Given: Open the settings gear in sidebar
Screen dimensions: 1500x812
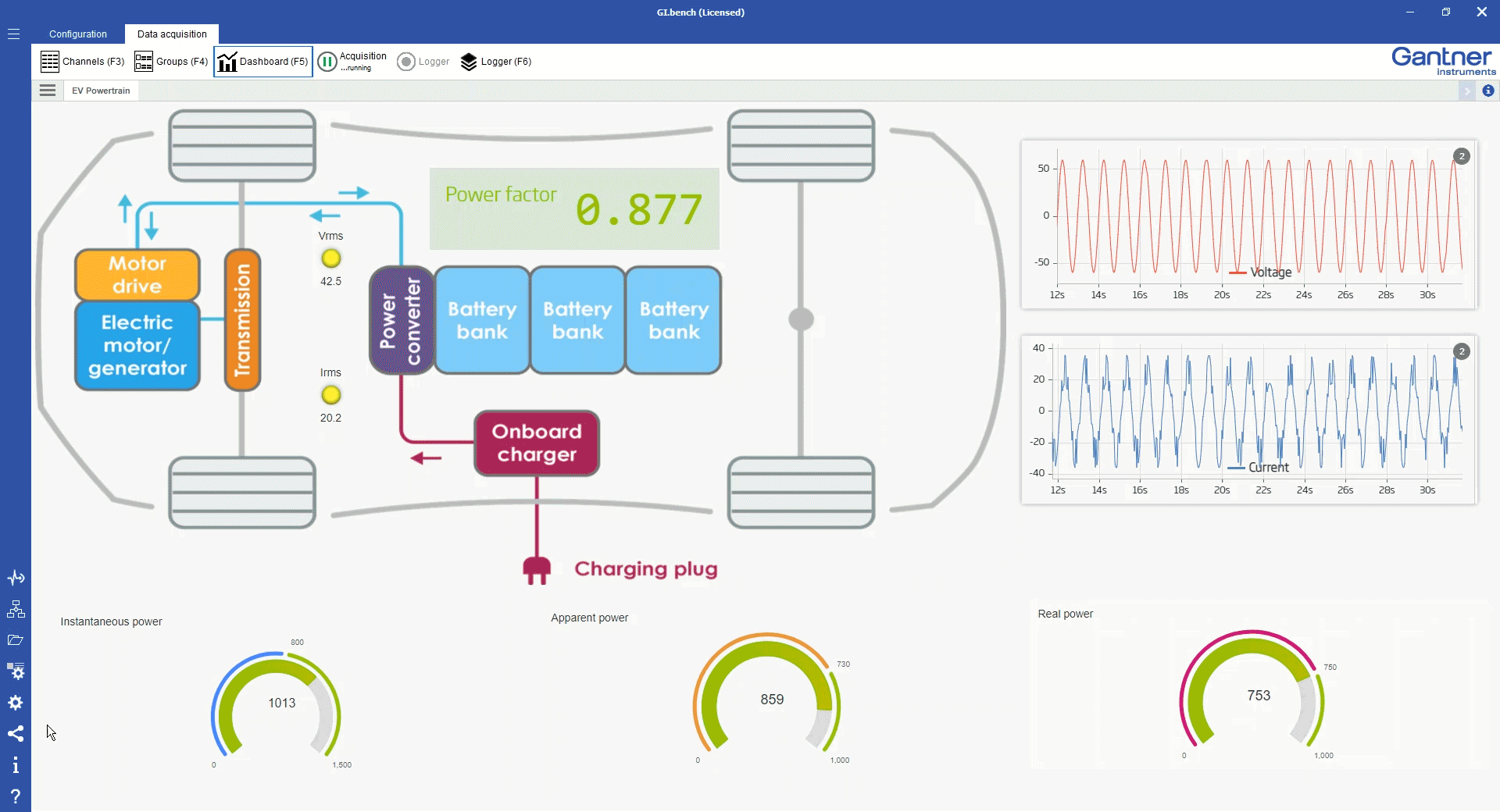Looking at the screenshot, I should click(x=16, y=703).
